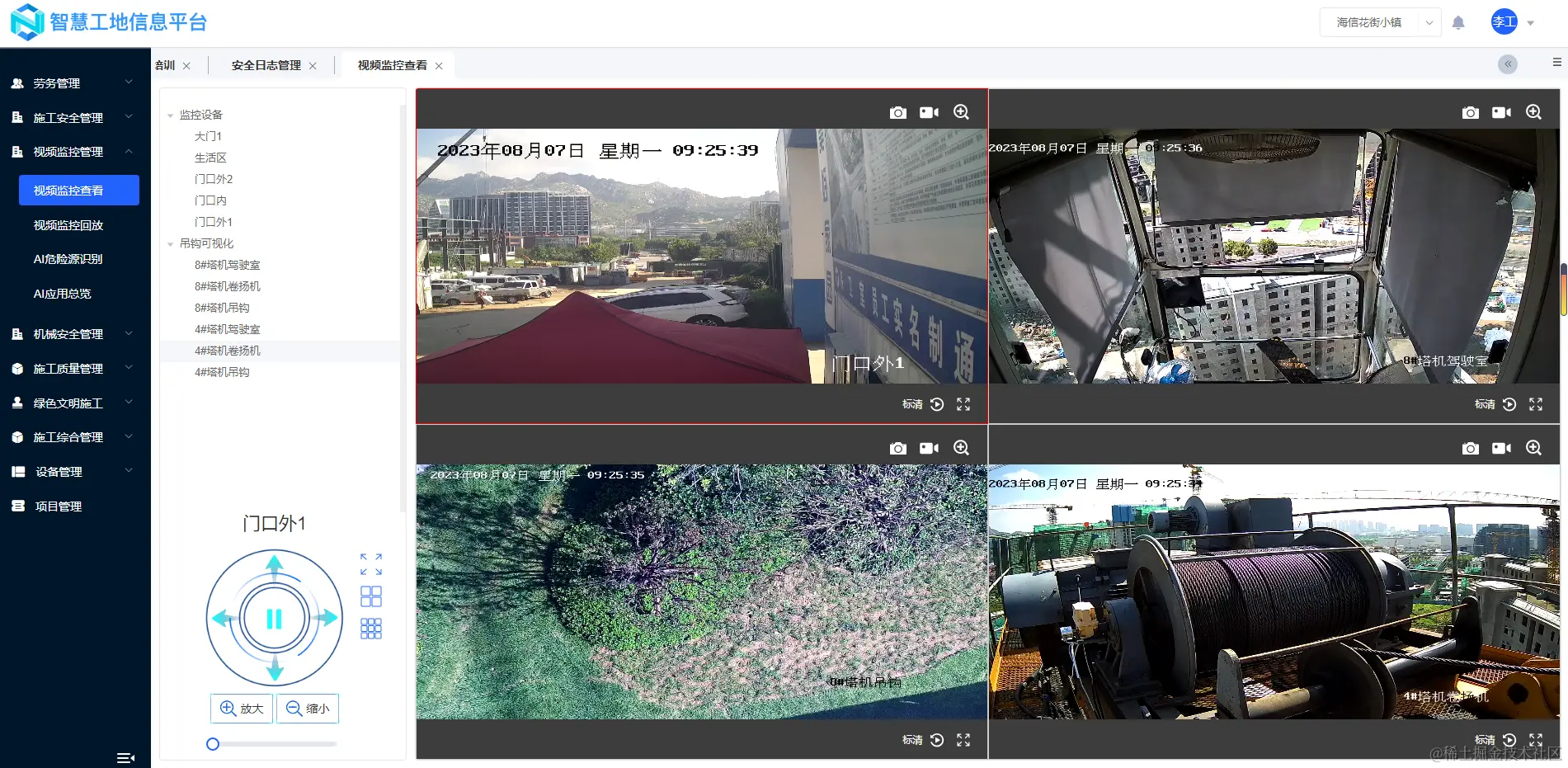
Task: Click the 智慧工地信息平台 logo
Action: [x=108, y=22]
